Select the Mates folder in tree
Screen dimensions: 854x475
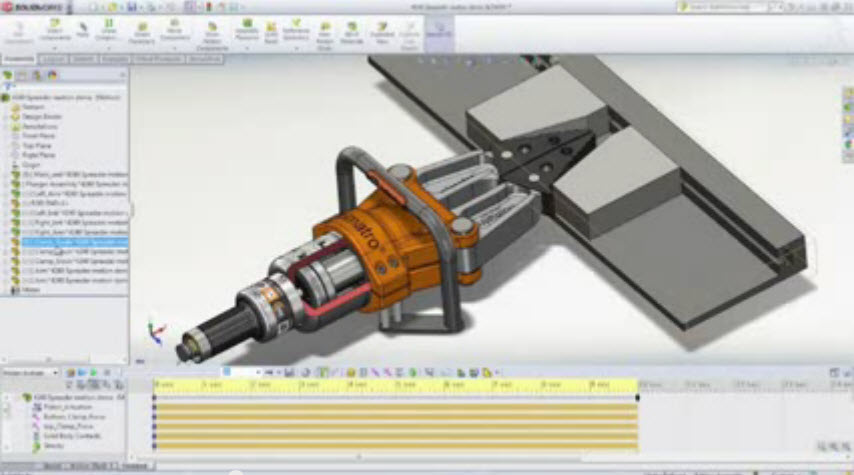click(30, 290)
